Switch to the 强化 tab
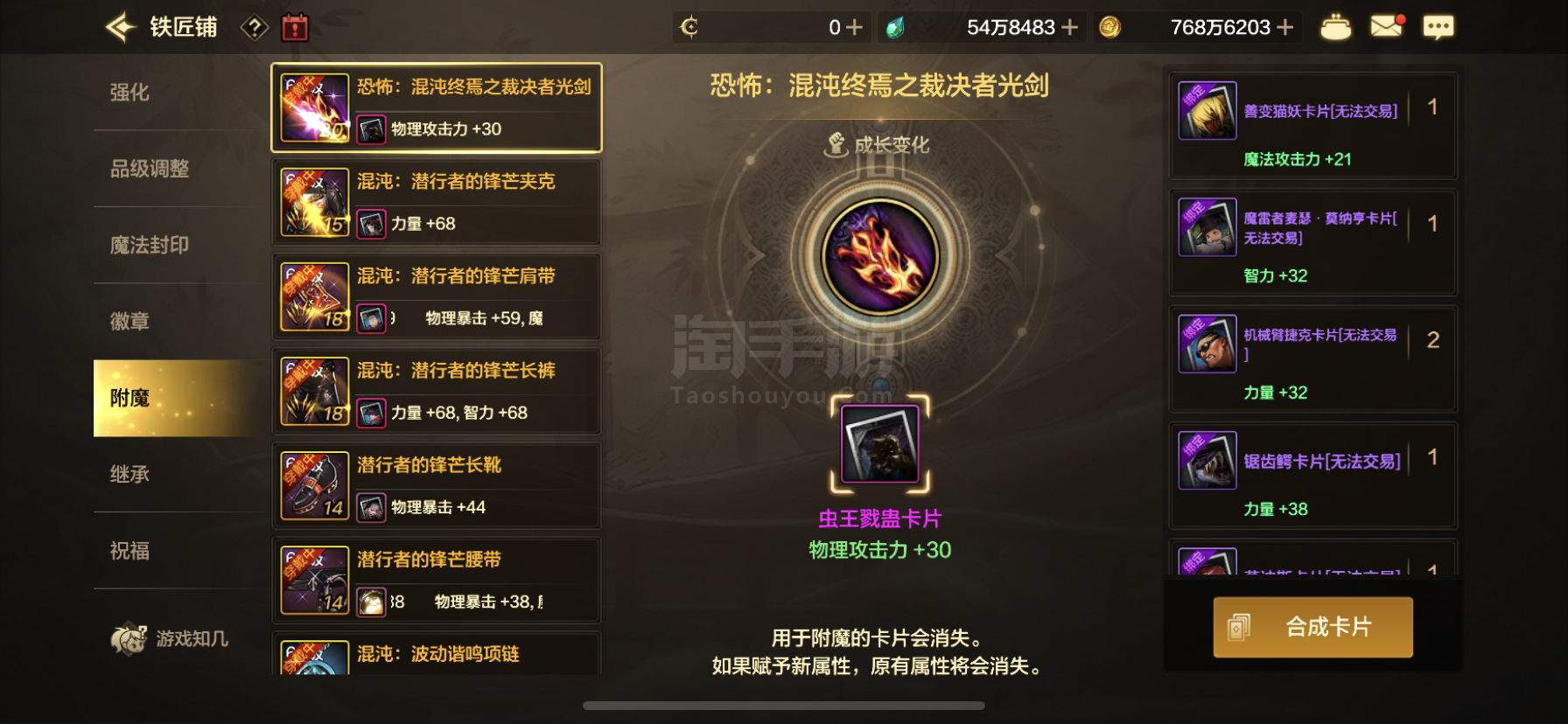1568x724 pixels. click(129, 92)
